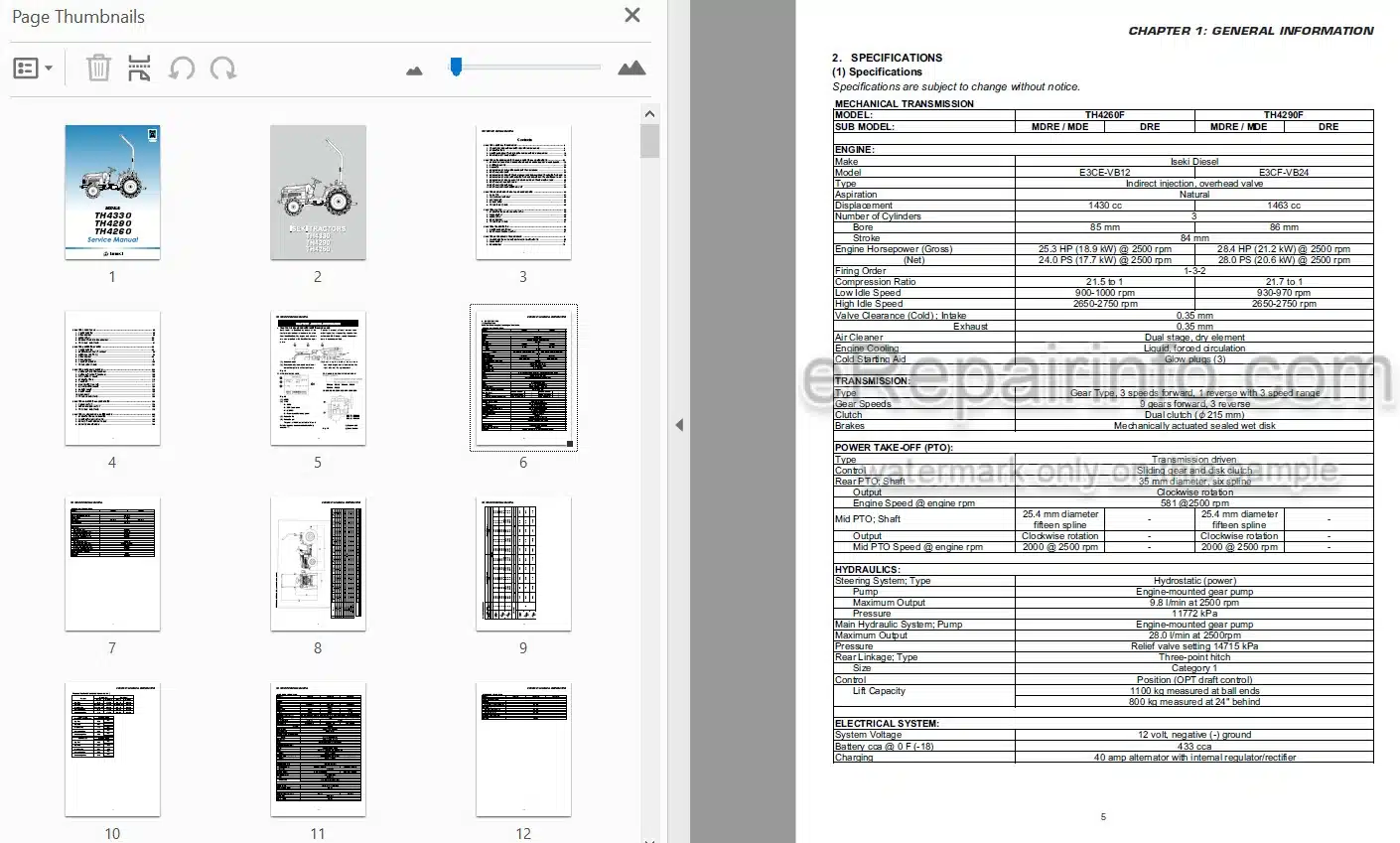Click the 'TH4260F' model header cell
1400x843 pixels.
click(1104, 115)
